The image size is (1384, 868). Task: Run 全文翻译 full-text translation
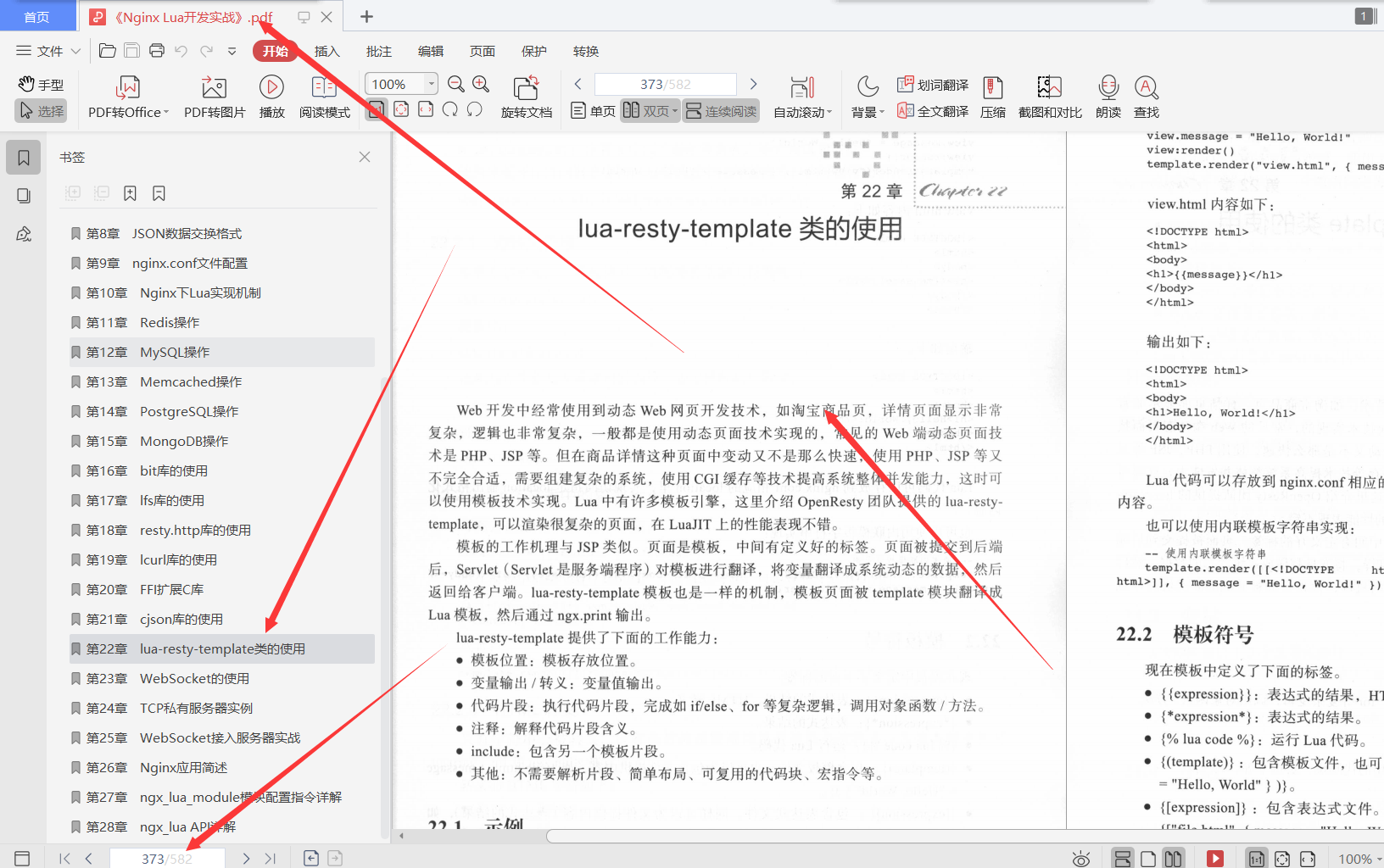(x=933, y=111)
